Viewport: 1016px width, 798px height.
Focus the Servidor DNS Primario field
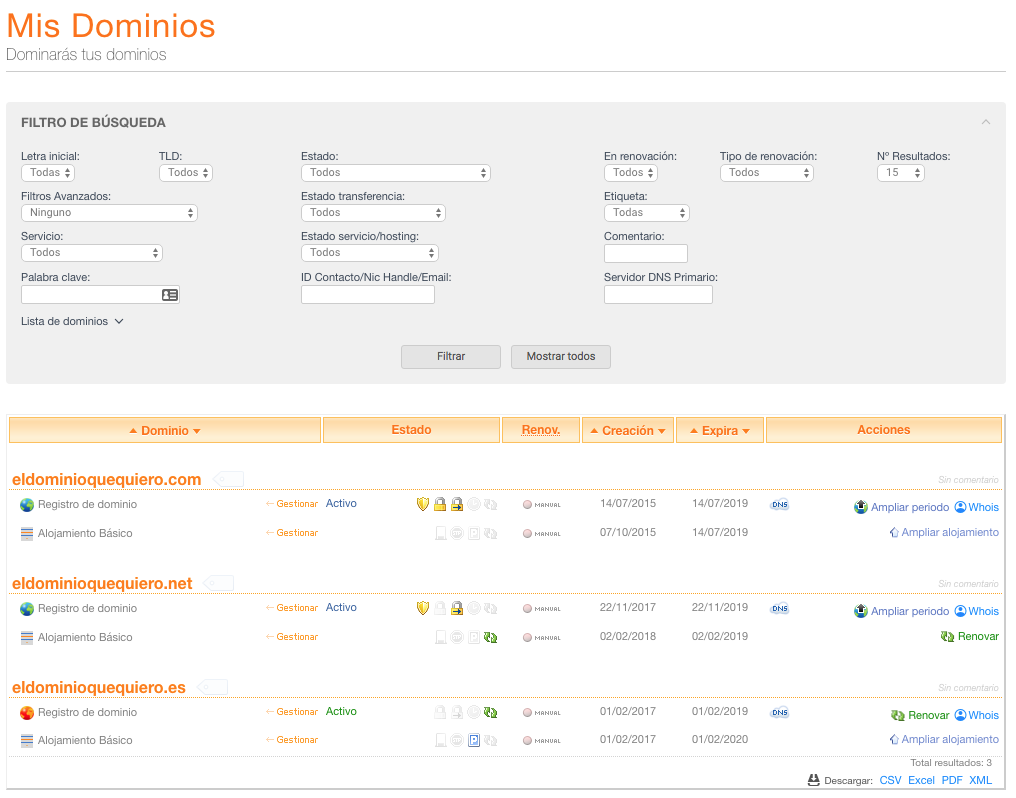click(x=658, y=295)
